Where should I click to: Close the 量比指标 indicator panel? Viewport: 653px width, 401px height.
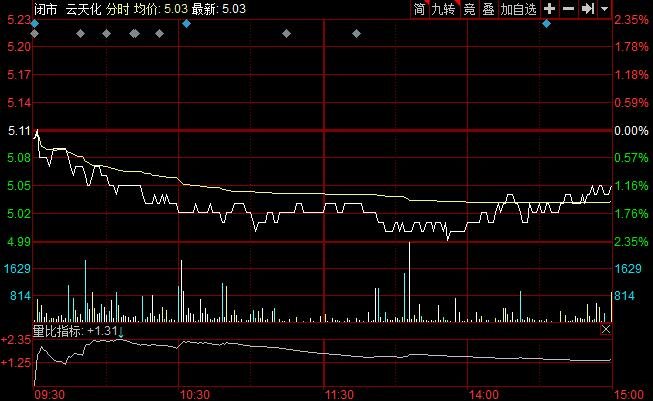606,329
